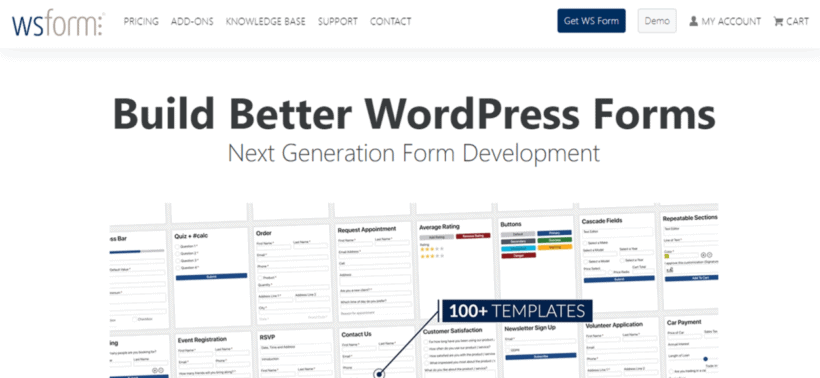Screen dimensions: 820x378
Task: Select the Event Registration template thumbnail
Action: click(214, 356)
